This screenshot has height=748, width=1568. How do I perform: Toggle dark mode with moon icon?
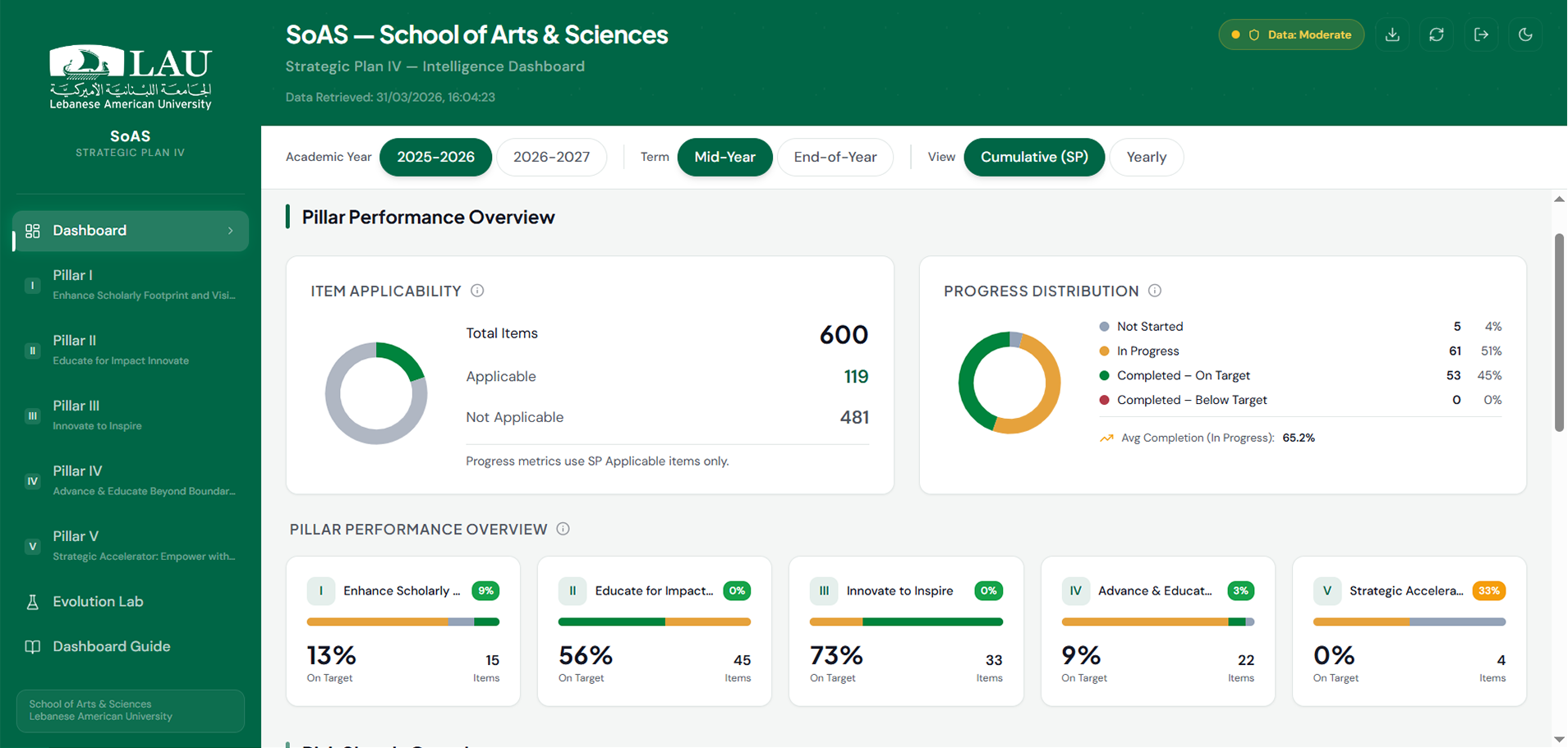1525,34
